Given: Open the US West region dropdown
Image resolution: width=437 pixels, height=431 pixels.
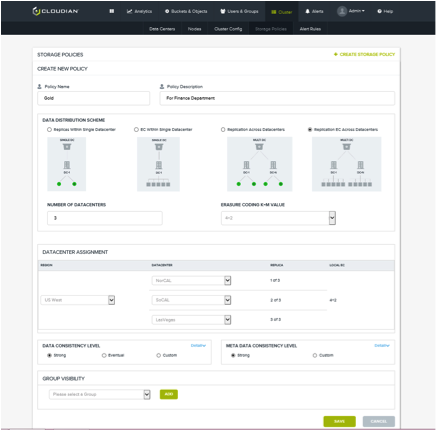Looking at the screenshot, I should point(78,300).
